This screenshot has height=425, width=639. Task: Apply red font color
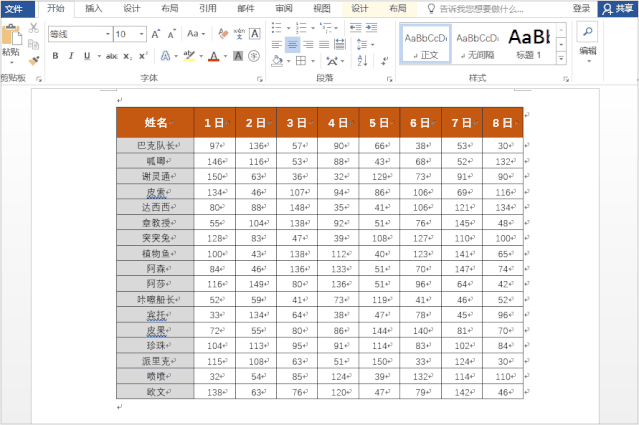tap(214, 56)
